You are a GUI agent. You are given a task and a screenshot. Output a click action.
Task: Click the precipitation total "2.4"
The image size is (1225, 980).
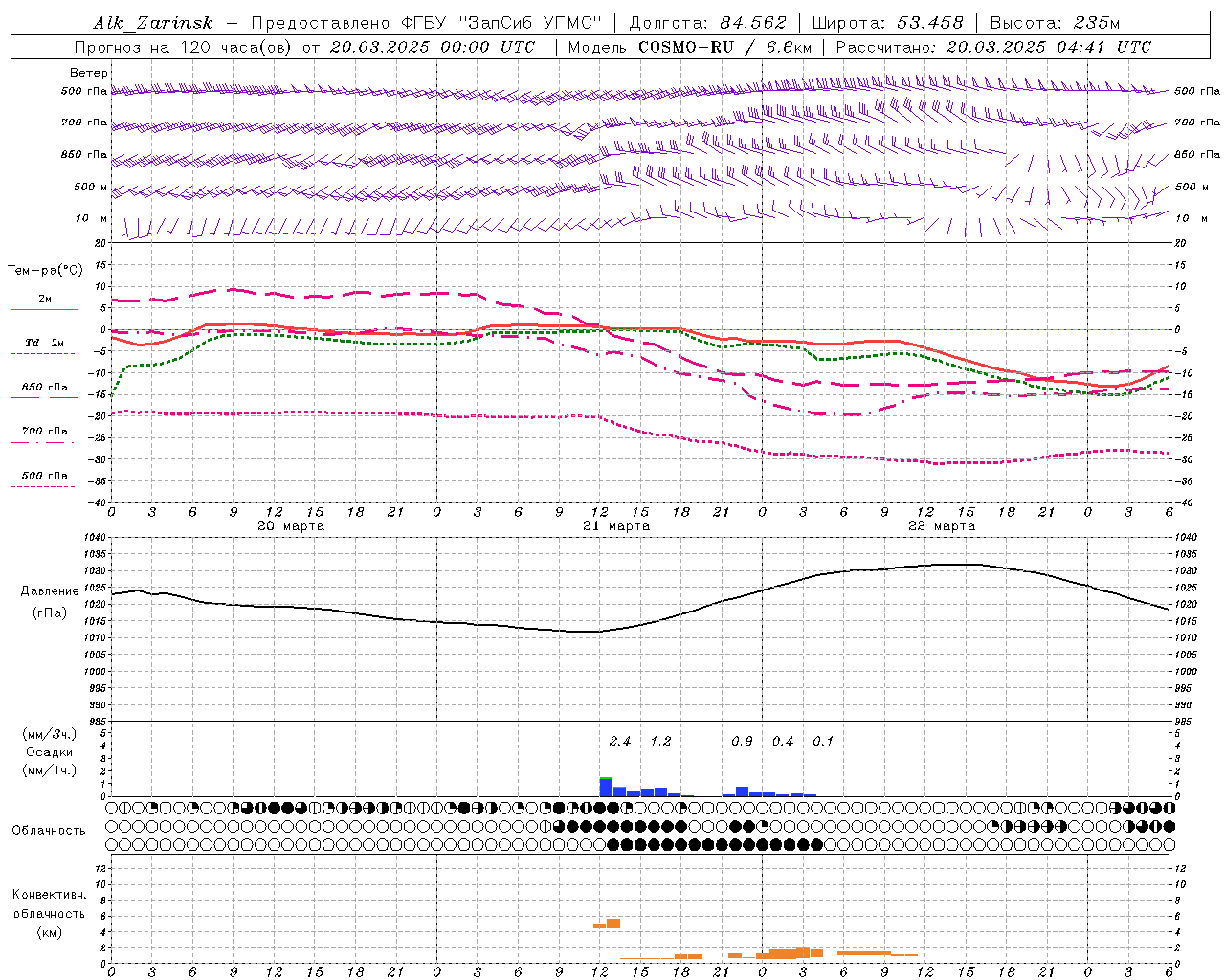click(x=620, y=742)
